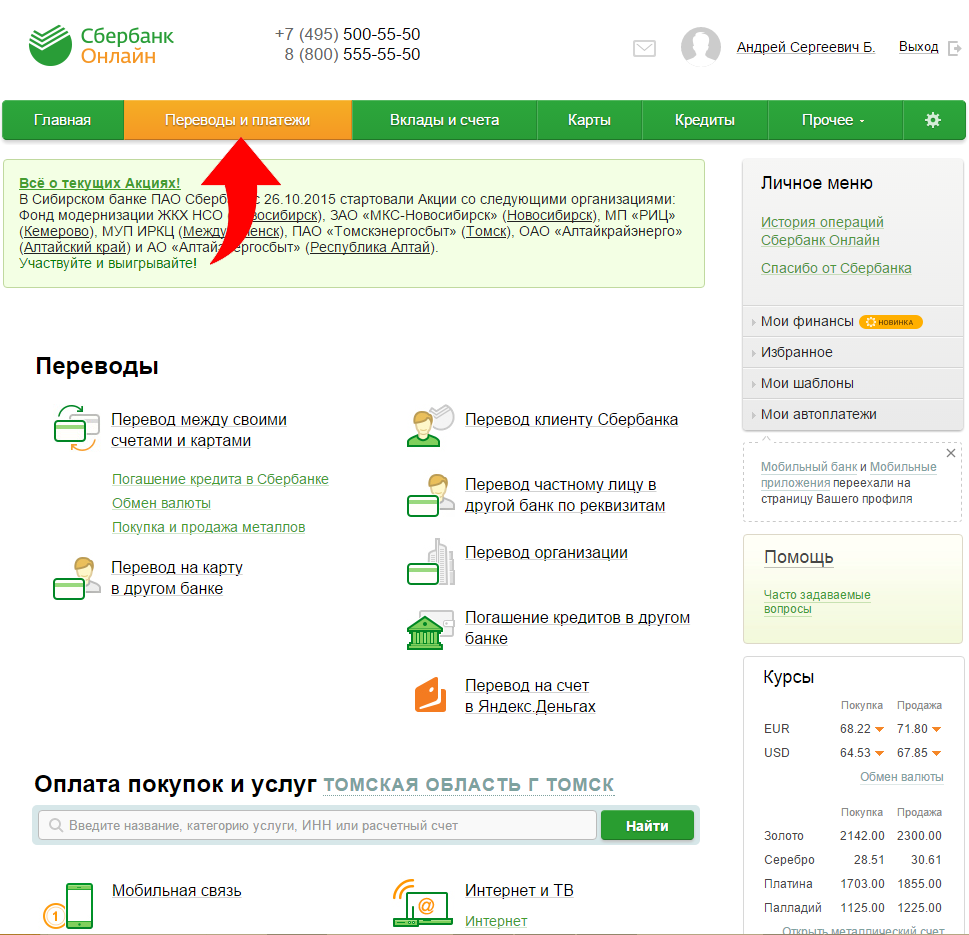Viewport: 969px width, 935px height.
Task: Click the user profile avatar
Action: pyautogui.click(x=700, y=46)
